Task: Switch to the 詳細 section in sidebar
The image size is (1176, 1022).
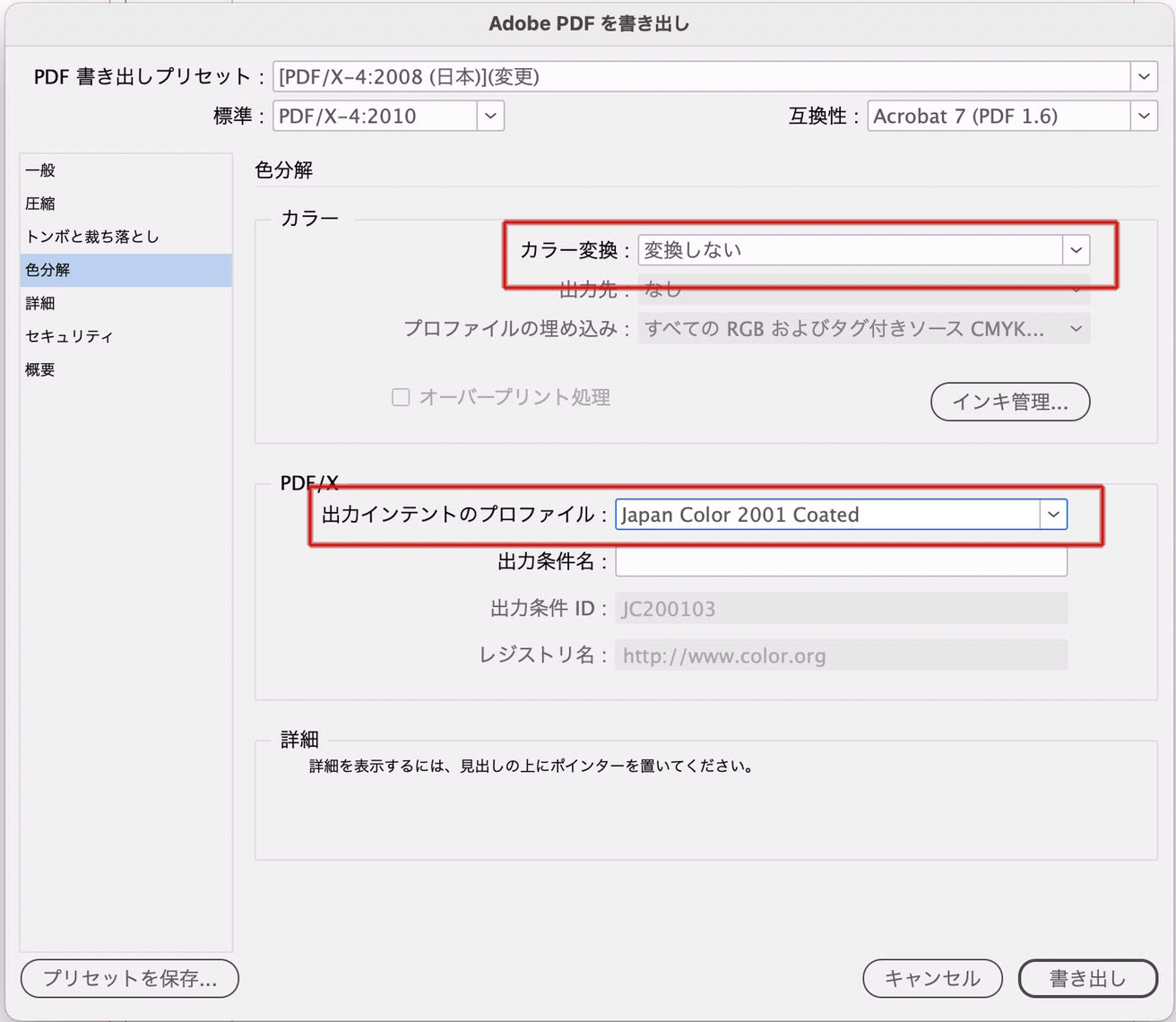Action: pos(40,303)
